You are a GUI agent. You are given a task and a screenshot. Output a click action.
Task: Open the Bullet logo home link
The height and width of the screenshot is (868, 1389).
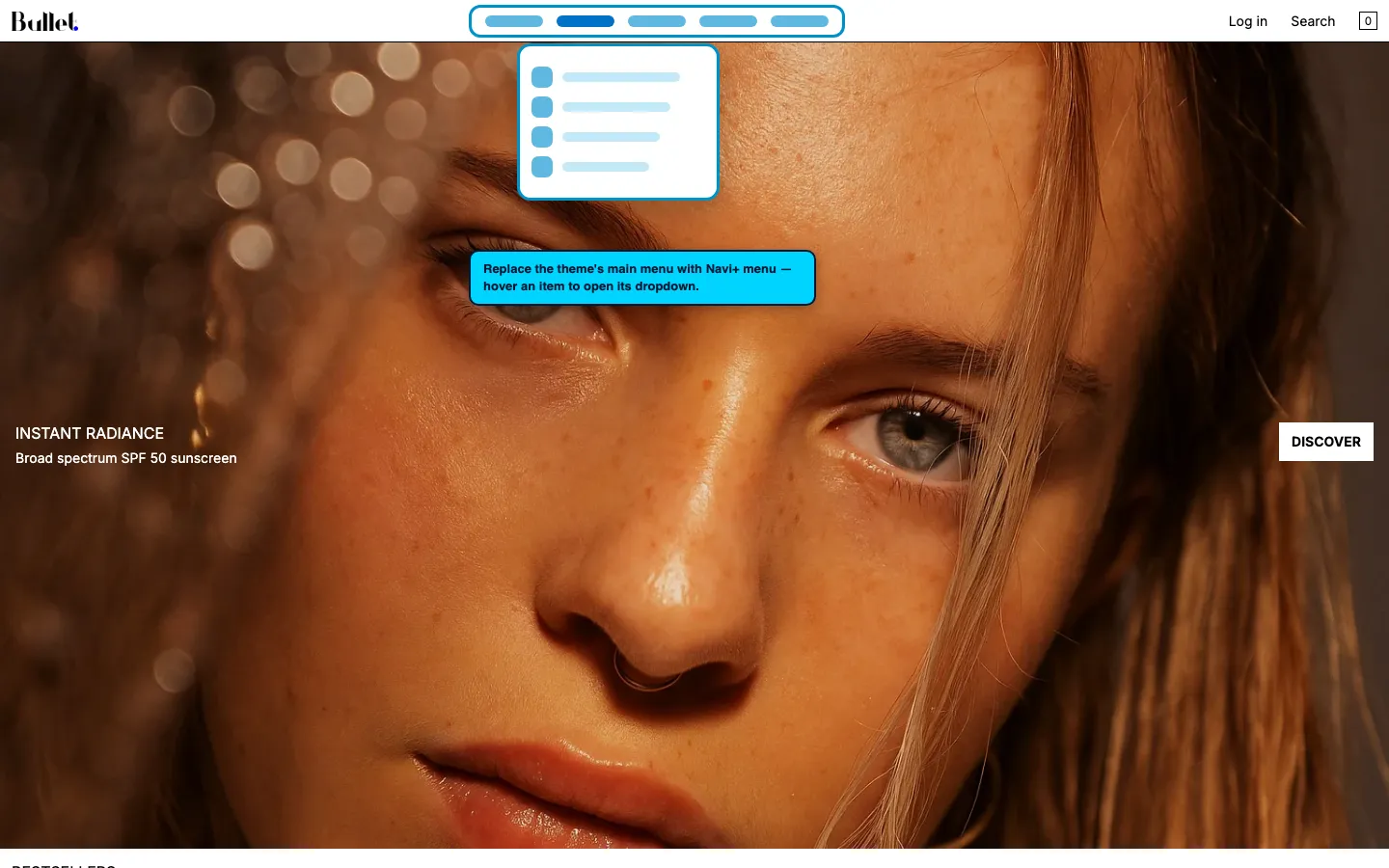point(44,21)
